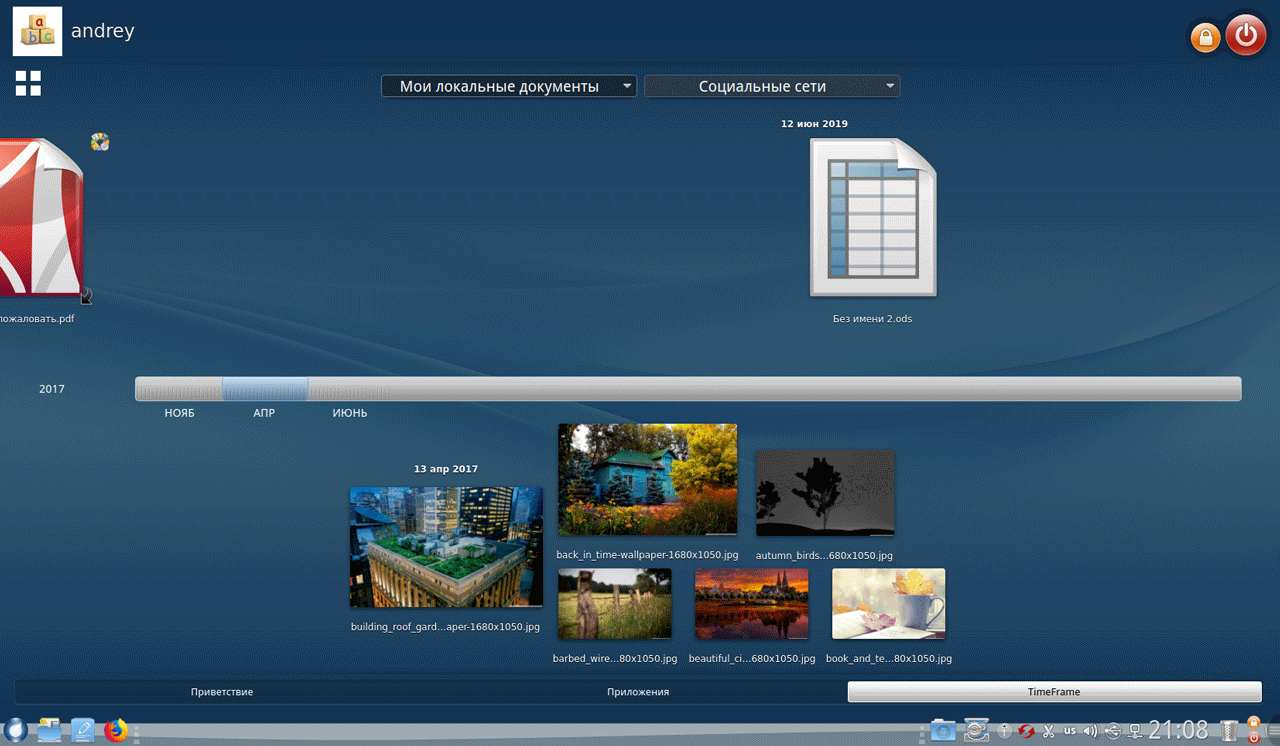The image size is (1280, 746).
Task: Open the blue folder icon in the tray area
Action: (943, 731)
